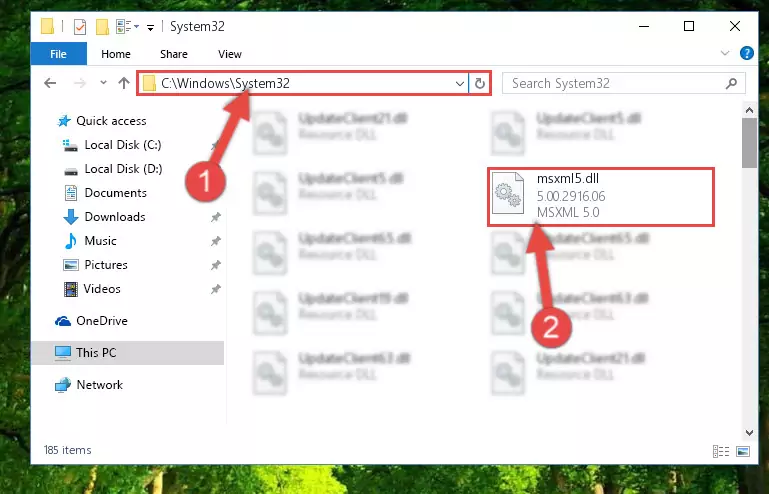Click the search magnifier icon
Screen dimensions: 769x494
[x=731, y=83]
